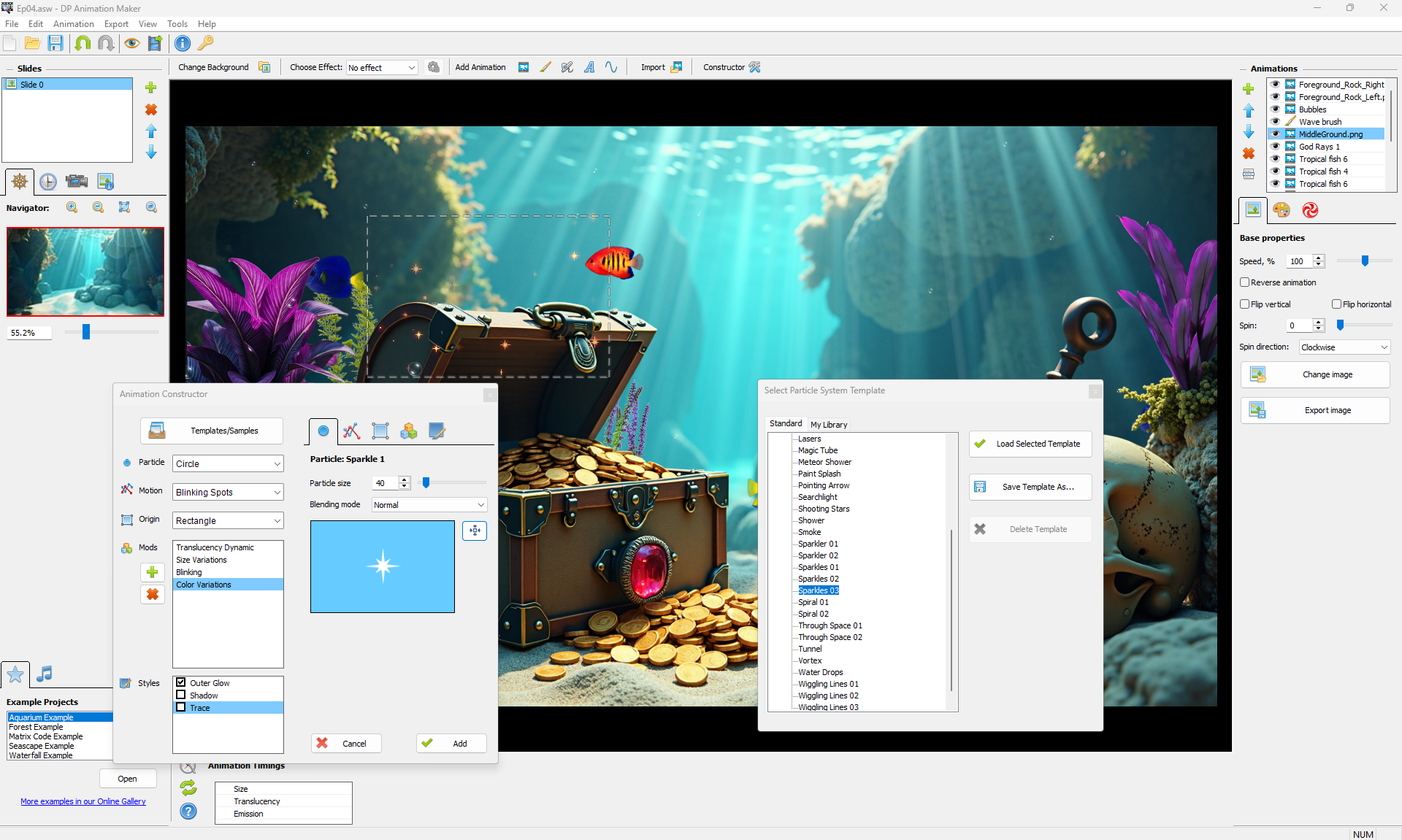Screen dimensions: 1402x840
Task: Move animation up with blue arrow
Action: [x=1249, y=111]
